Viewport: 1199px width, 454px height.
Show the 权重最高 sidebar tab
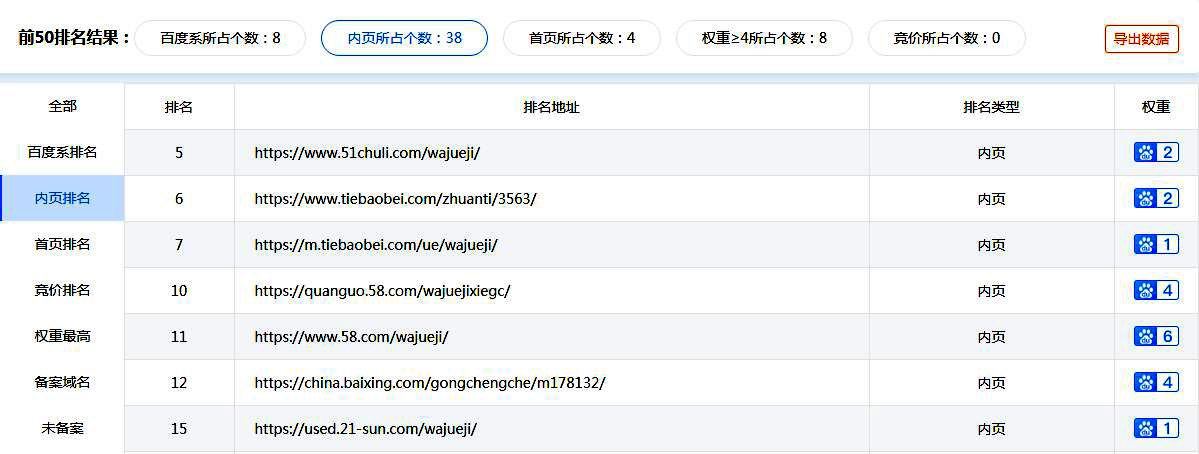(x=62, y=336)
